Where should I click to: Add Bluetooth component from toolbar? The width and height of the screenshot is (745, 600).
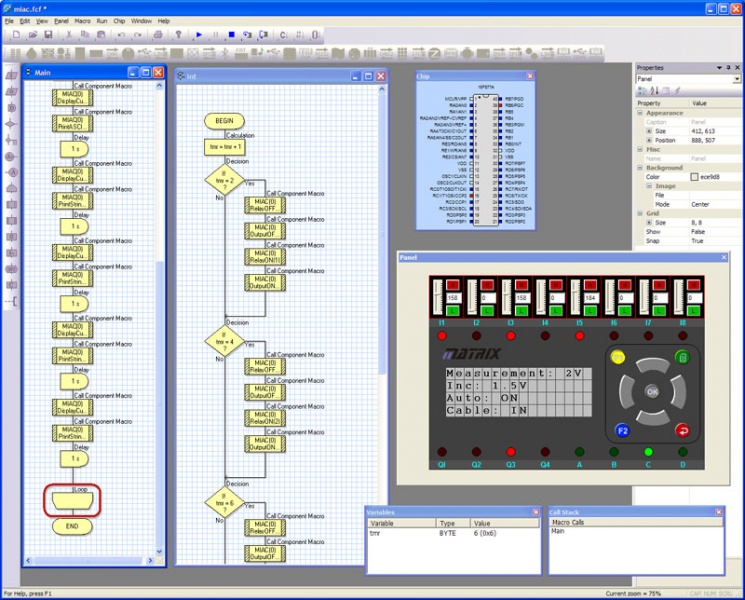pyautogui.click(x=225, y=54)
